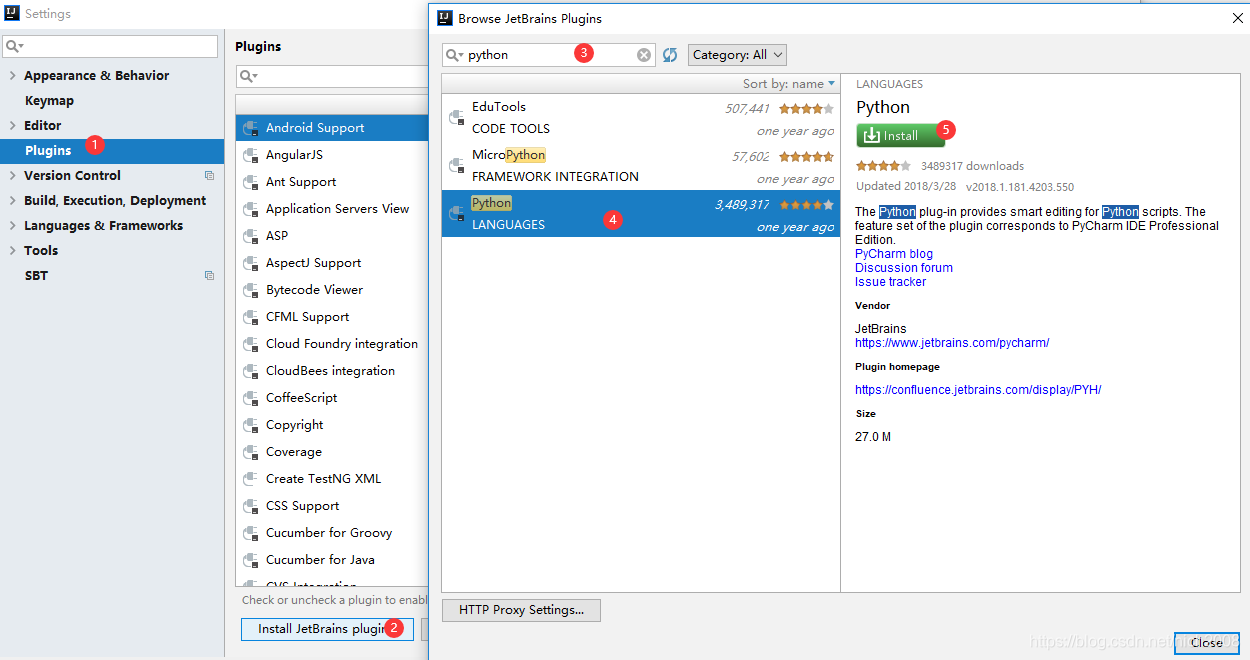Click the Close button in Browse Plugins
Image resolution: width=1250 pixels, height=660 pixels.
(x=1206, y=643)
